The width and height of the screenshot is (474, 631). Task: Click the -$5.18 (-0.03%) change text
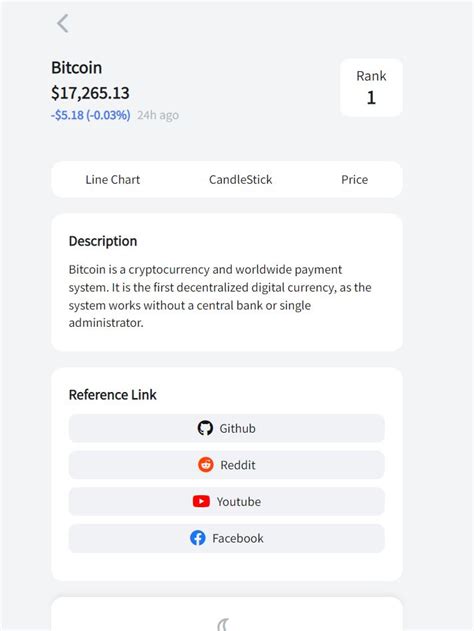point(91,115)
